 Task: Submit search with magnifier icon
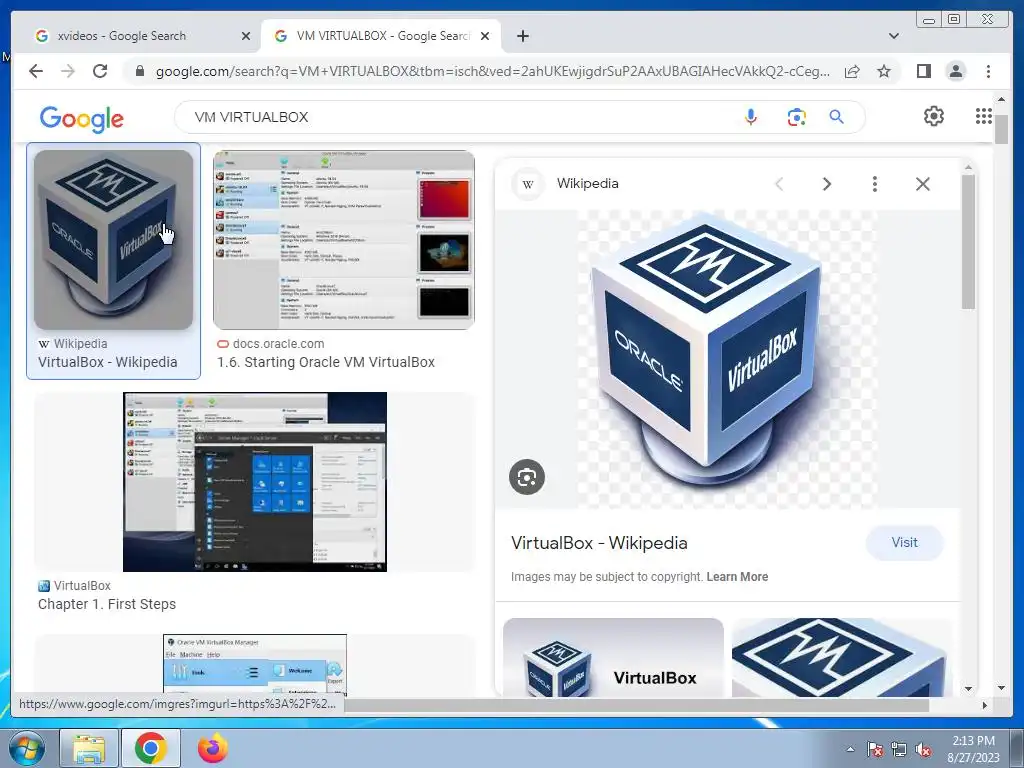click(x=837, y=117)
